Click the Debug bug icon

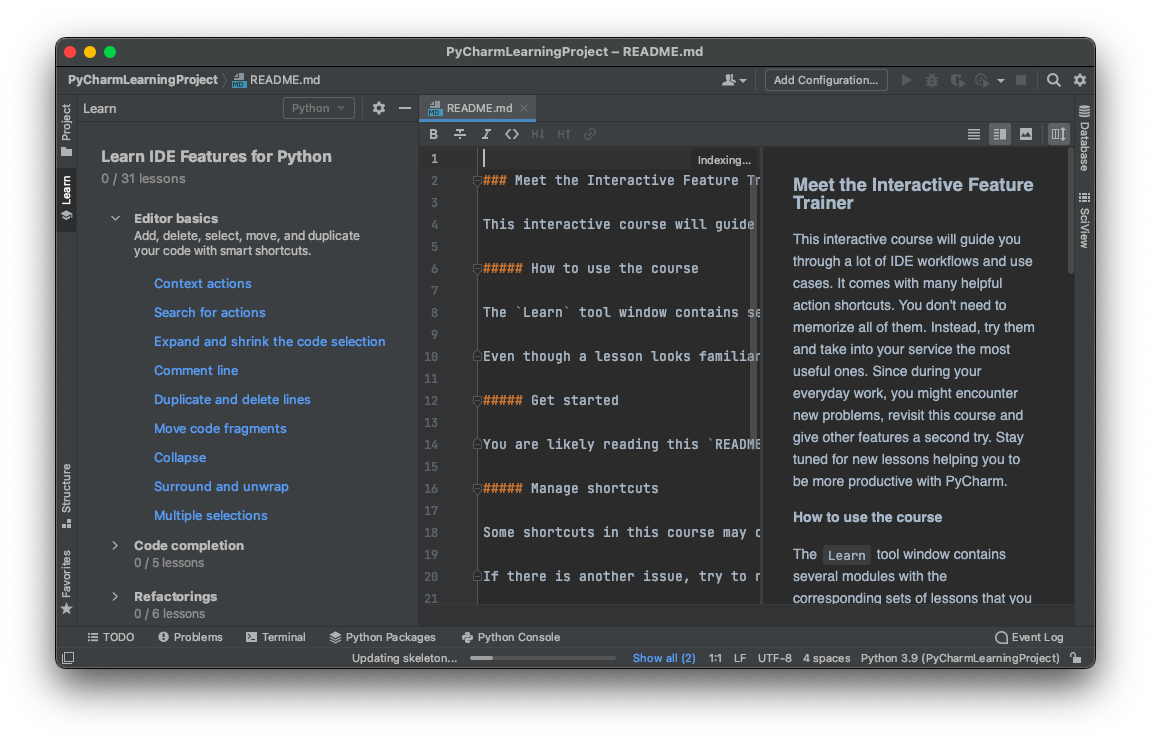click(x=932, y=80)
